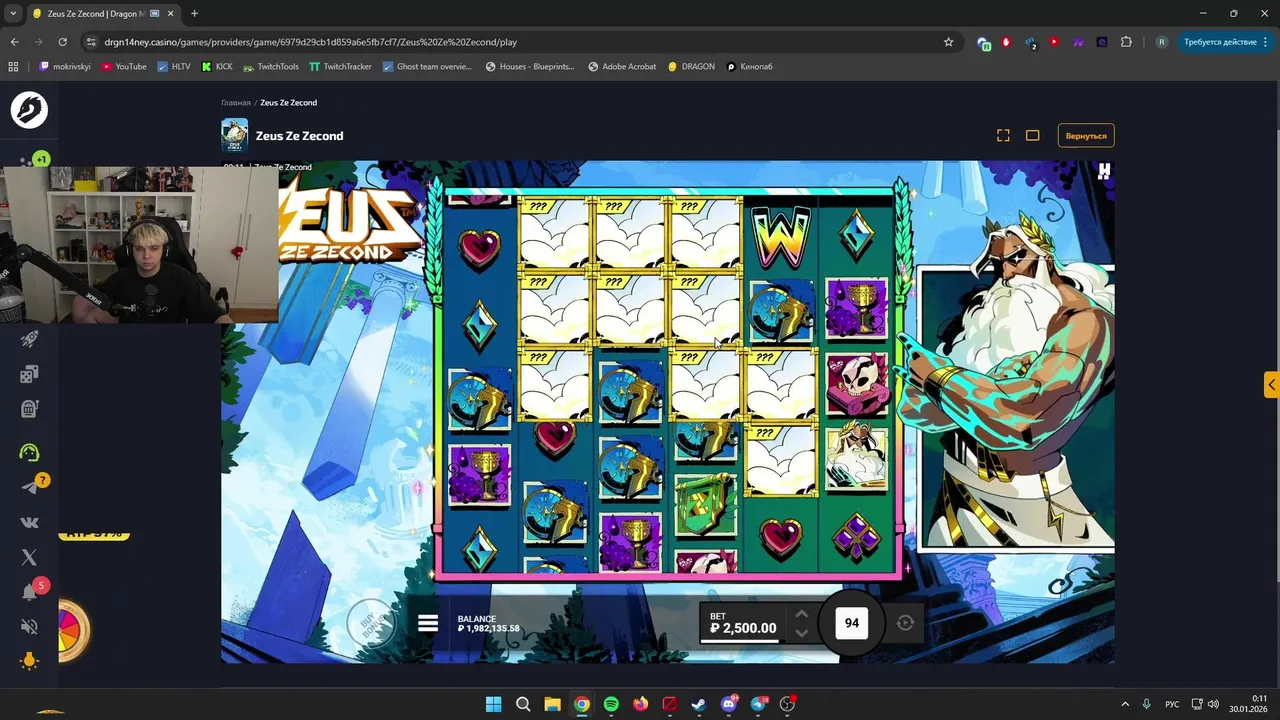This screenshot has width=1280, height=720.
Task: Open the Кинопаб bookmark
Action: [749, 66]
